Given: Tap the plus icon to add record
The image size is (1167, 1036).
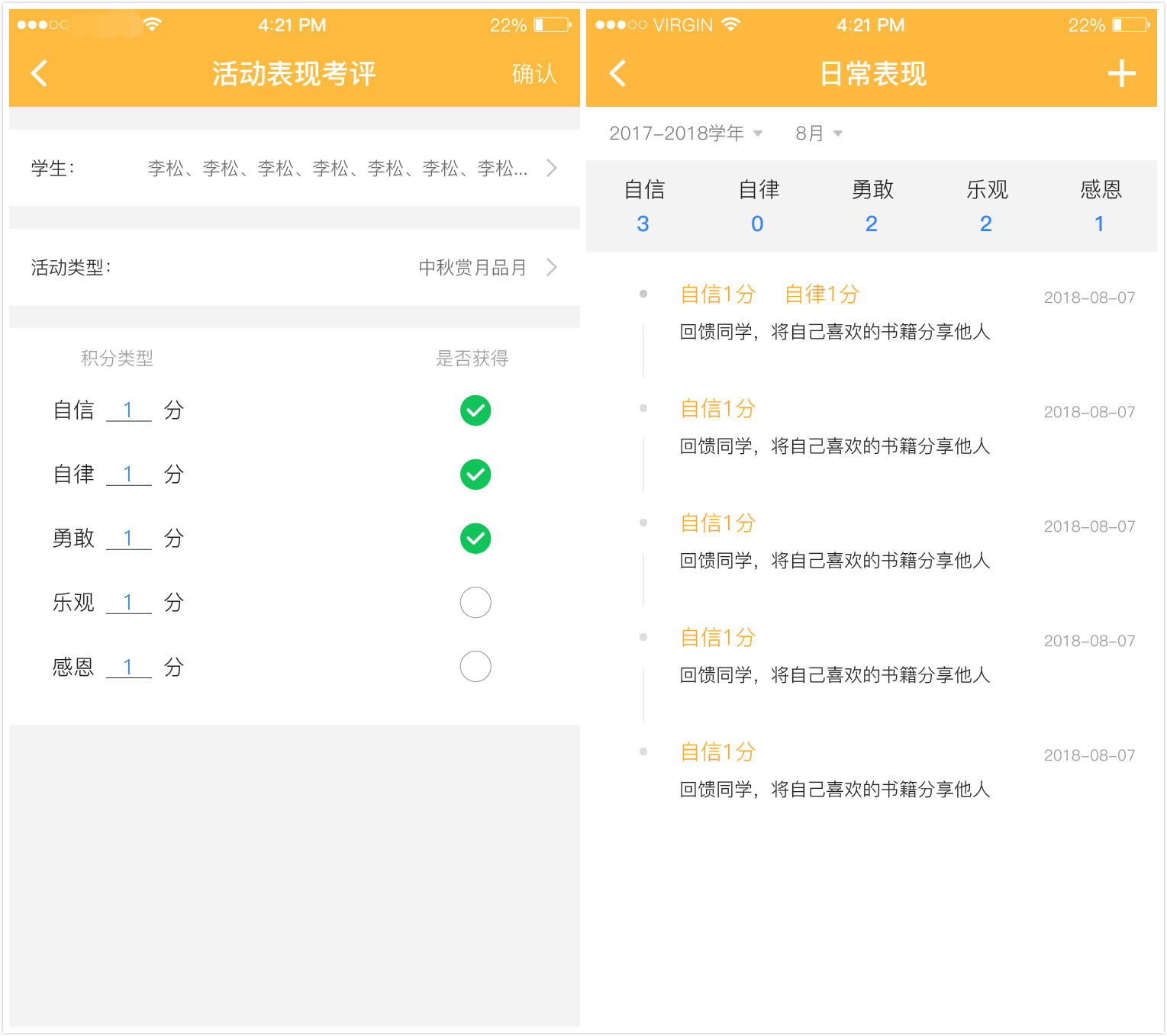Looking at the screenshot, I should (1121, 73).
